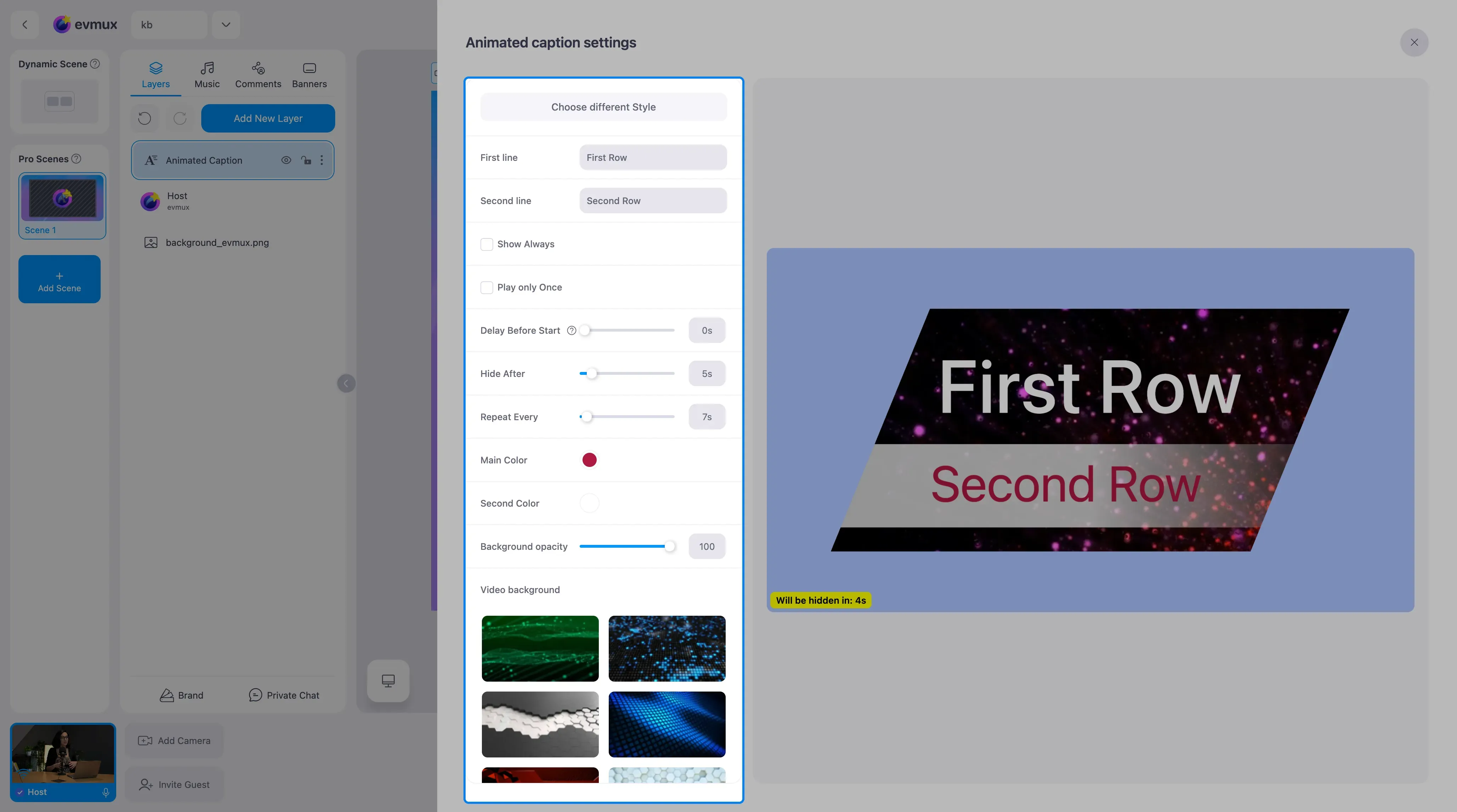1457x812 pixels.
Task: Open Private Chat
Action: coord(284,695)
